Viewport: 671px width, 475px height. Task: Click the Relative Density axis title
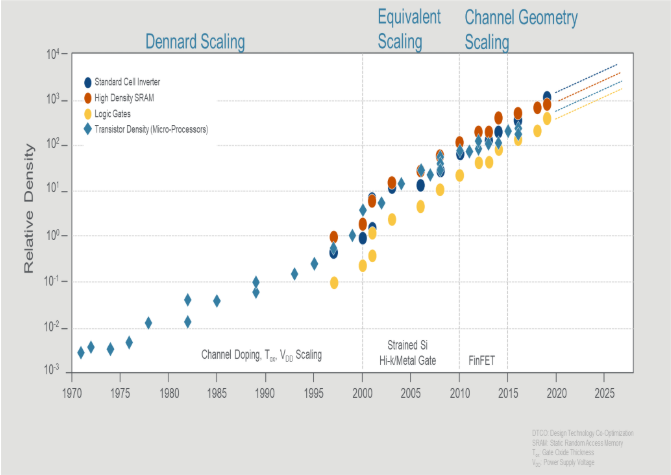(x=28, y=209)
